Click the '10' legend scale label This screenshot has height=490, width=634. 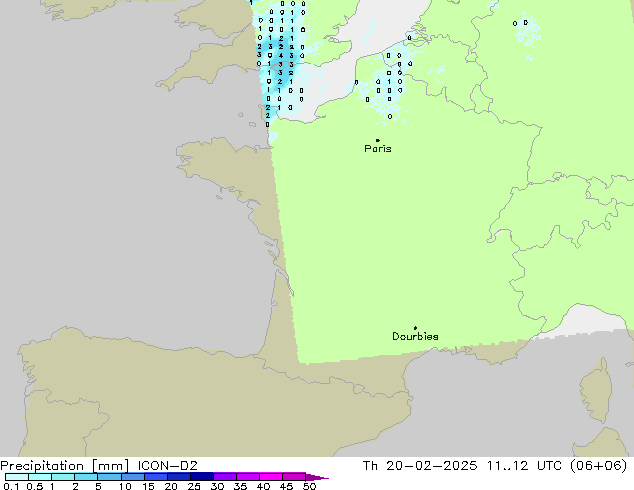click(125, 486)
